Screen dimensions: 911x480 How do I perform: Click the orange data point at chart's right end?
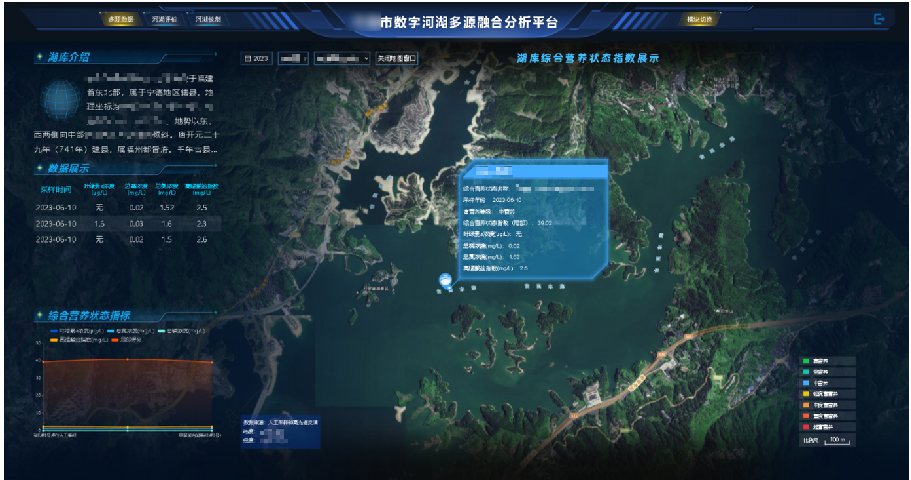click(211, 362)
